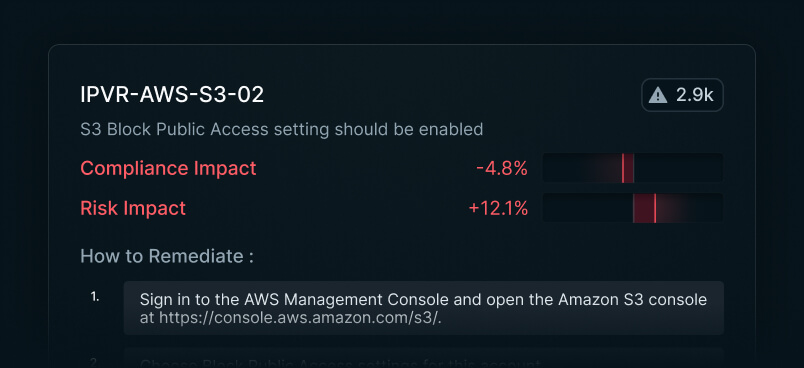This screenshot has width=804, height=368.
Task: Click the red marker on the Compliance Impact bar
Action: point(623,168)
